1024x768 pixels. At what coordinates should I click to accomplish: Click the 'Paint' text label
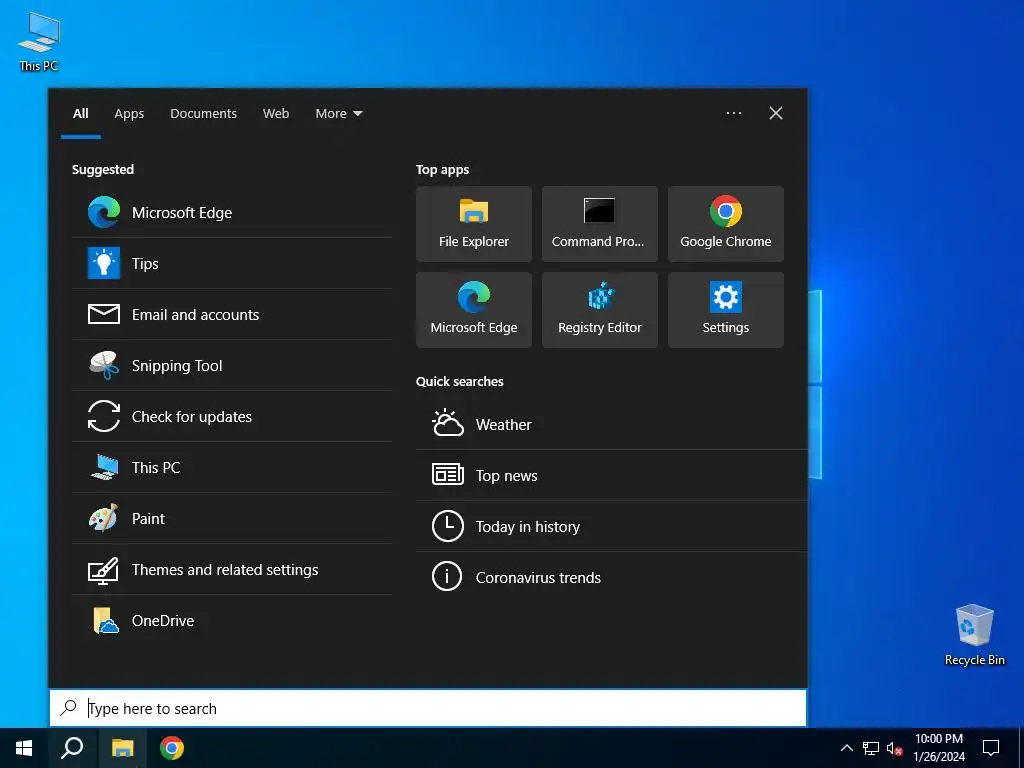(148, 519)
